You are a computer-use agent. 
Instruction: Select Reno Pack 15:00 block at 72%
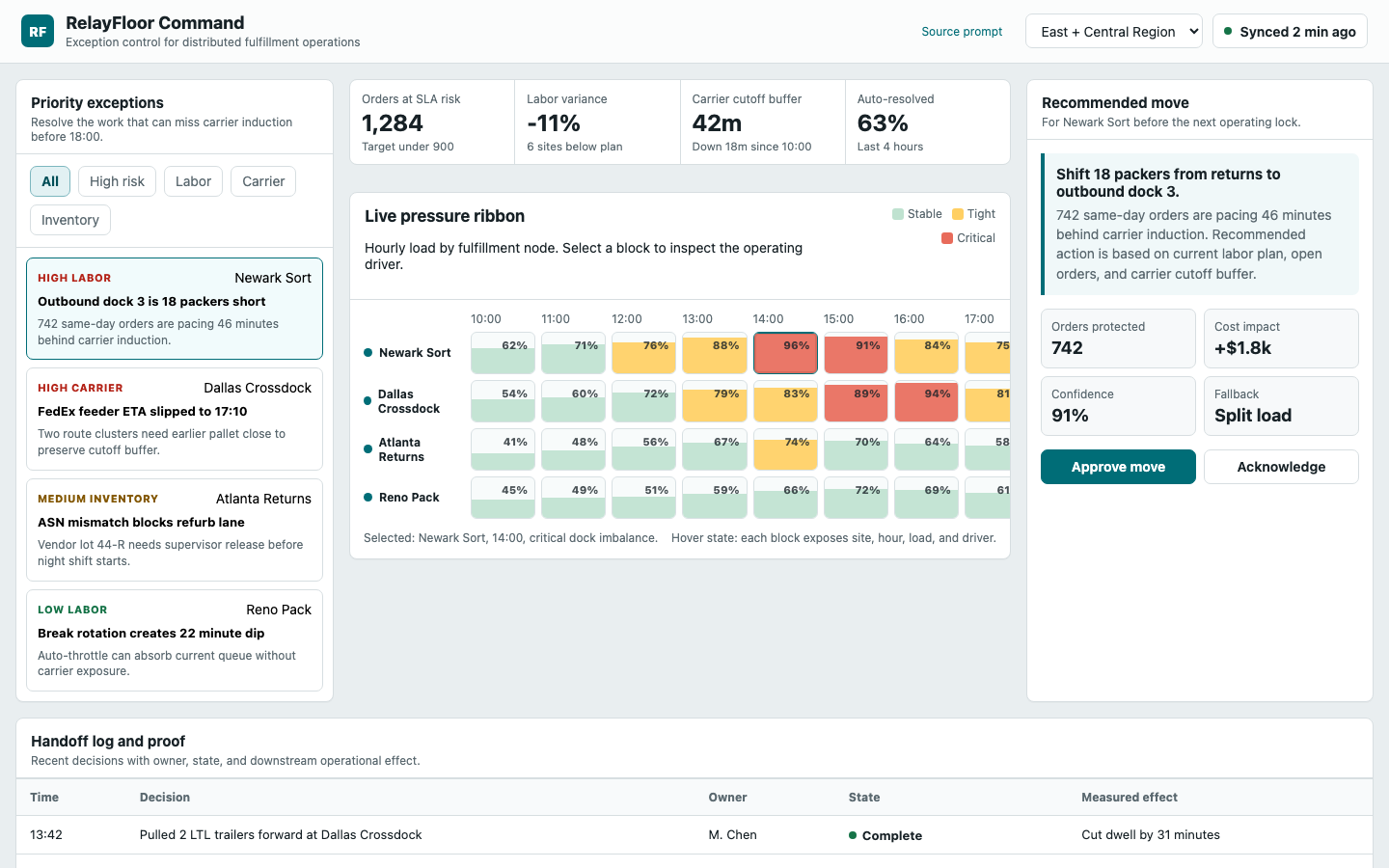click(856, 498)
